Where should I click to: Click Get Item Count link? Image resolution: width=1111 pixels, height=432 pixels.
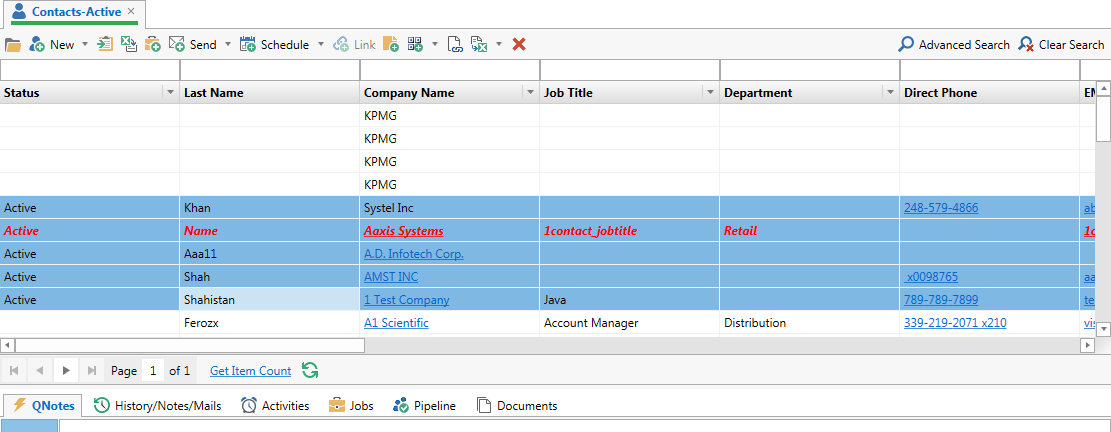[250, 370]
